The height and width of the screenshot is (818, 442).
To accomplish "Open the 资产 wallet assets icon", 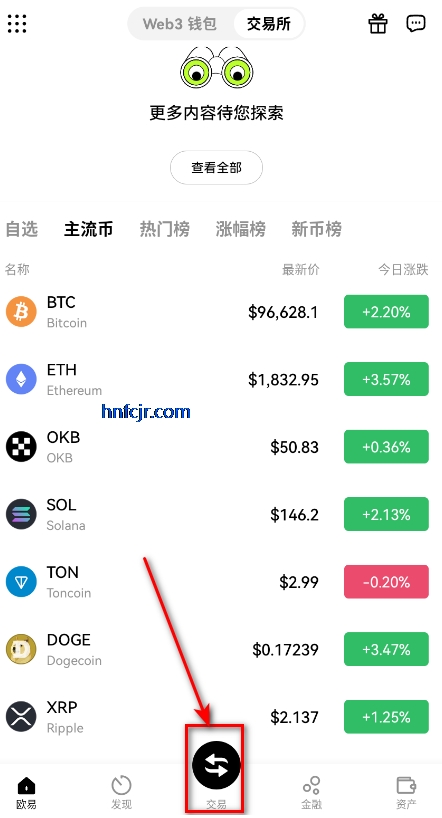I will coord(406,785).
